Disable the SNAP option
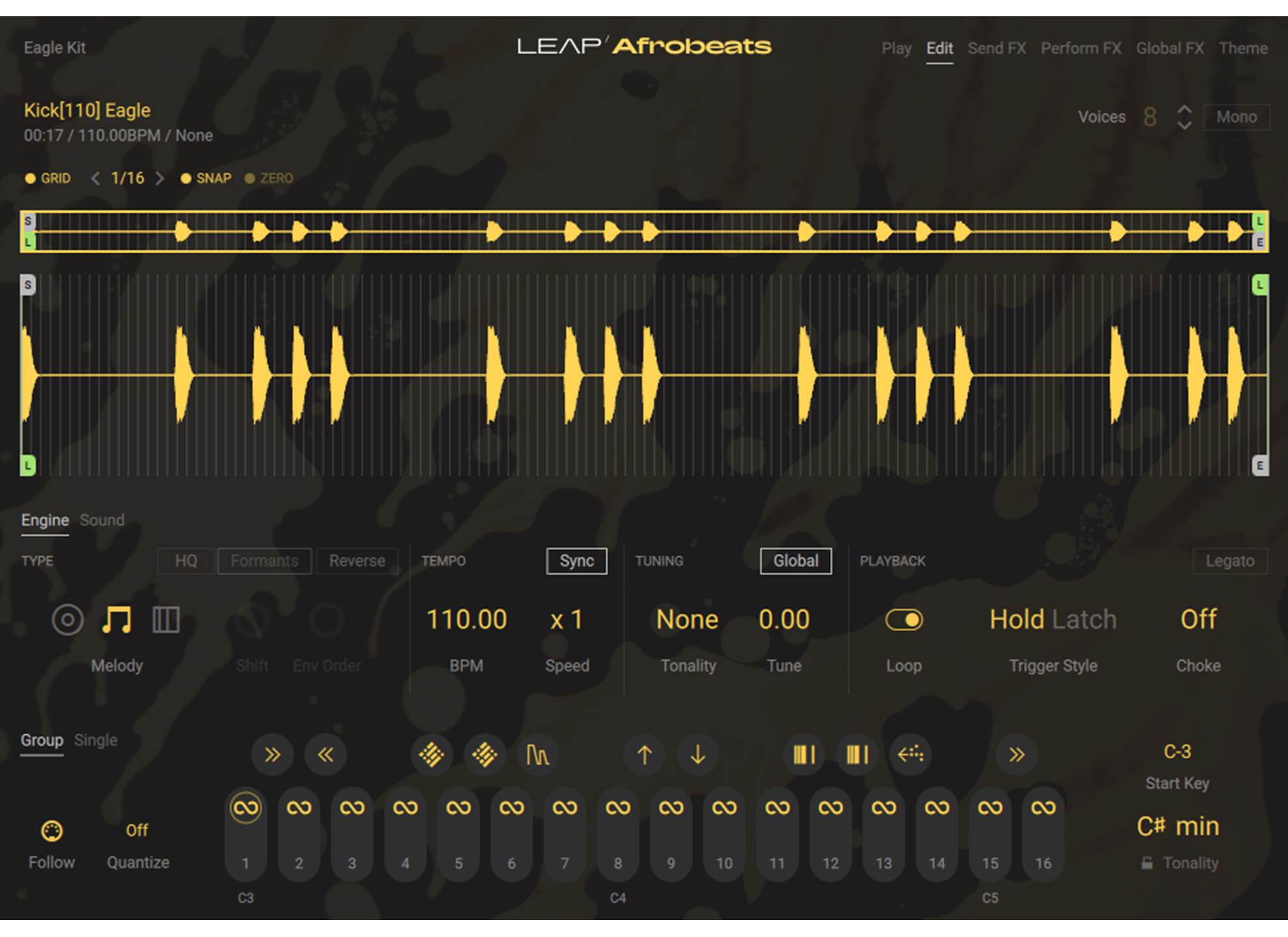 (206, 178)
